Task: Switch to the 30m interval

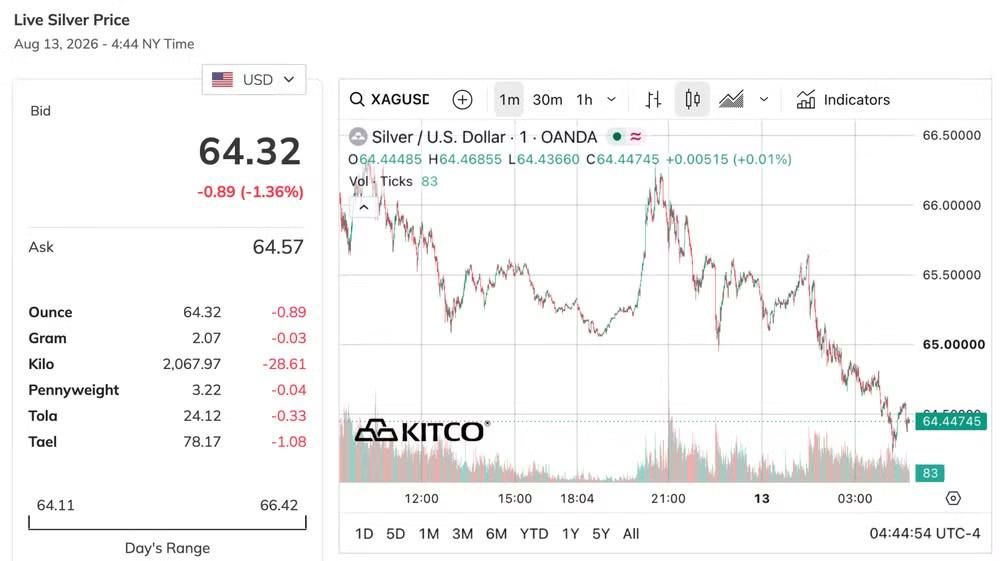Action: click(x=547, y=99)
